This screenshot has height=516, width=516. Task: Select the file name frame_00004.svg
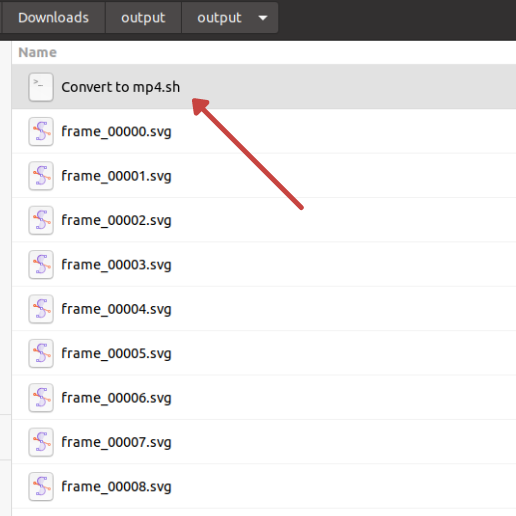point(116,309)
